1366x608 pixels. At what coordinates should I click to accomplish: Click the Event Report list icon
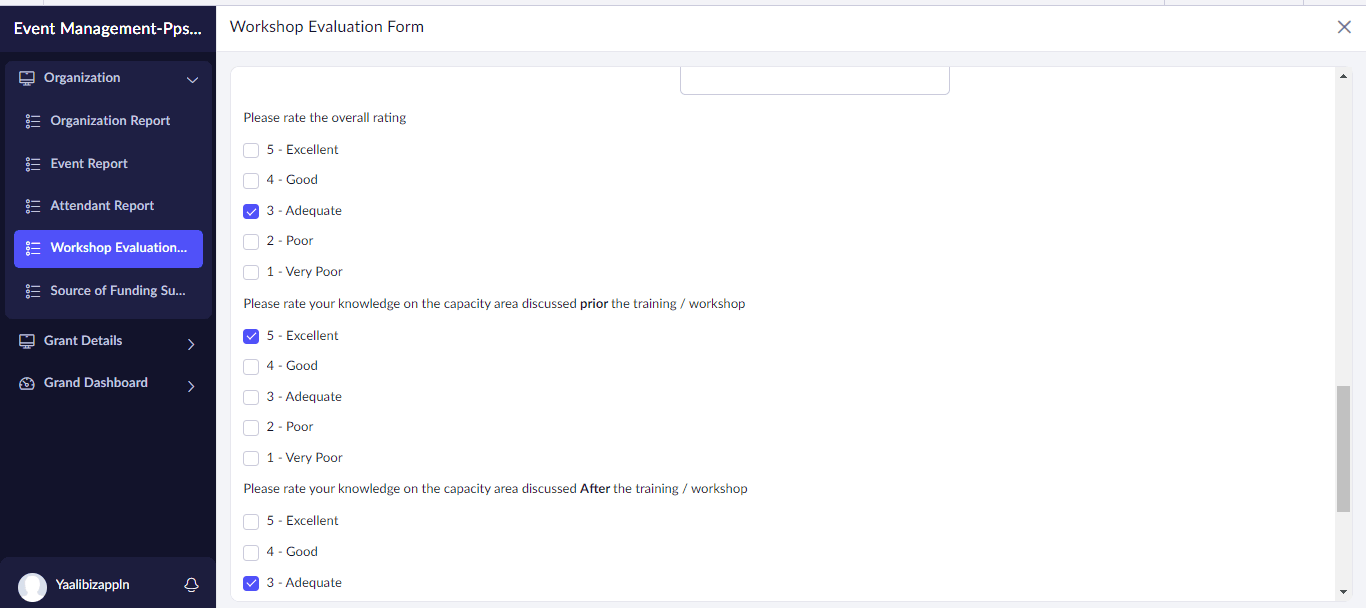click(33, 164)
